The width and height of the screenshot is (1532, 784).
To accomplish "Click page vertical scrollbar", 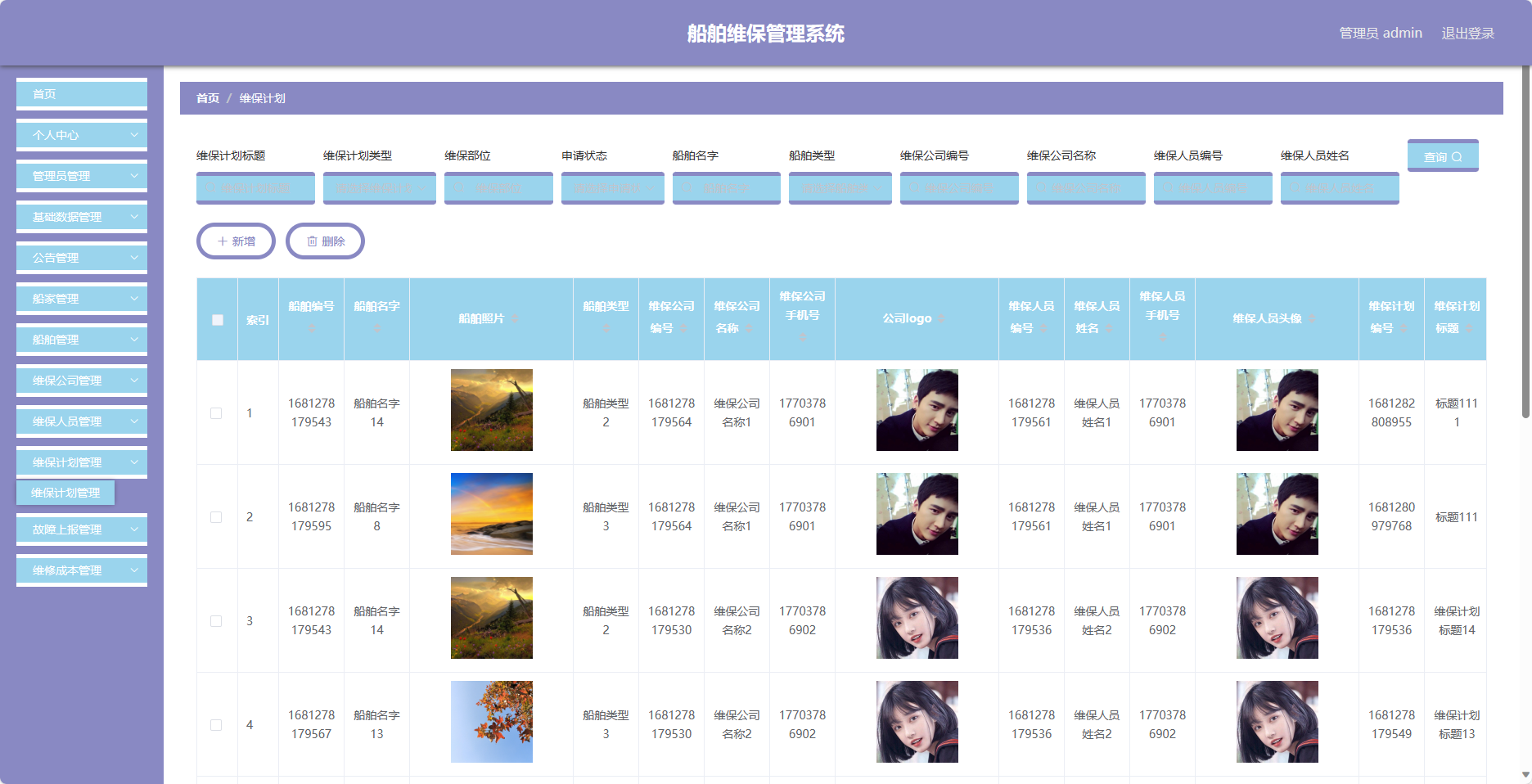I will pyautogui.click(x=1525, y=241).
